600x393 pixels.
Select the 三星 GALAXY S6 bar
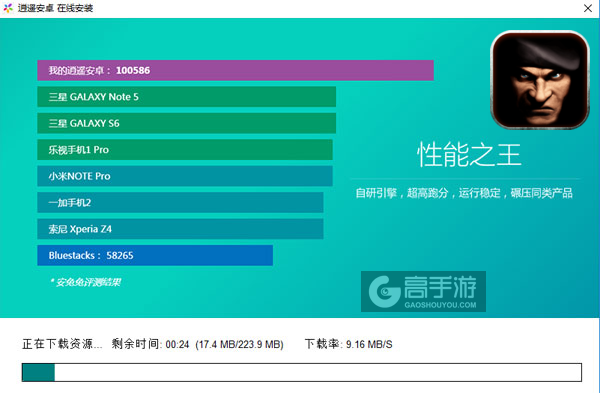[186, 123]
